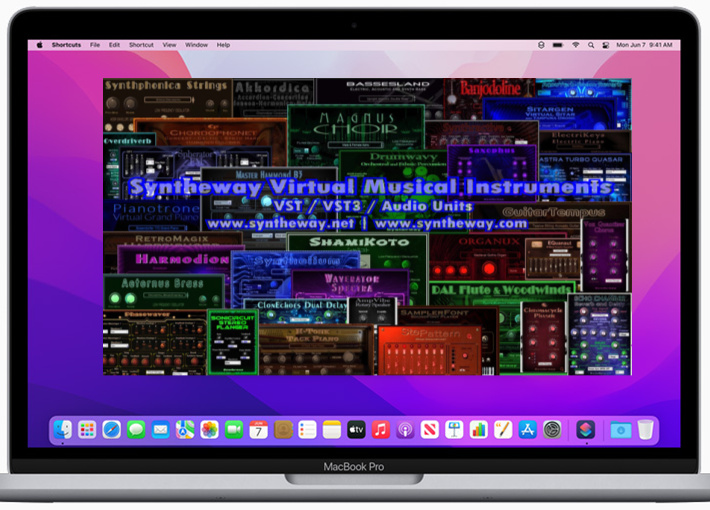Open Contacts app in the Dock
710x510 pixels.
click(x=283, y=429)
